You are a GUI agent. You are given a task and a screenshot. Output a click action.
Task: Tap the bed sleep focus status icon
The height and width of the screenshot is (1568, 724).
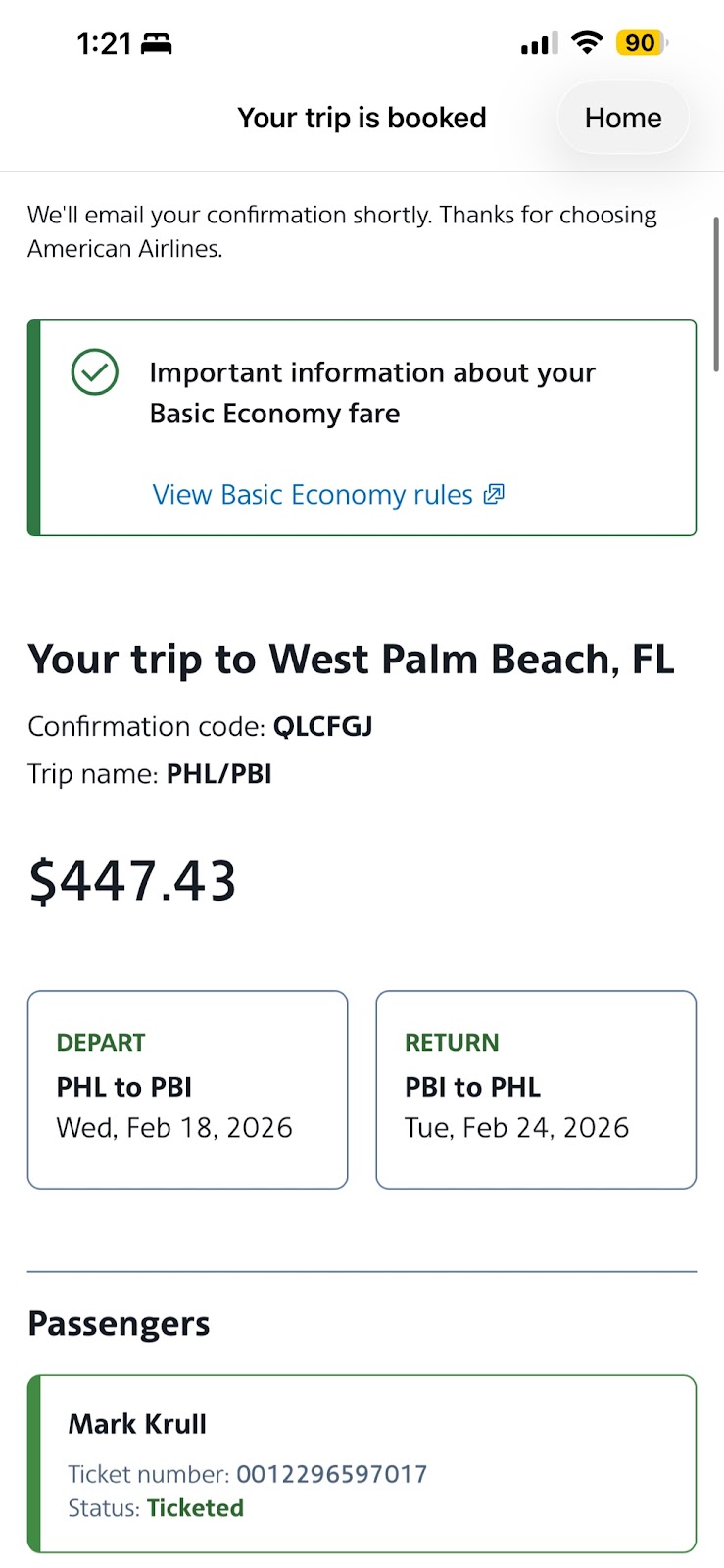pos(157,44)
